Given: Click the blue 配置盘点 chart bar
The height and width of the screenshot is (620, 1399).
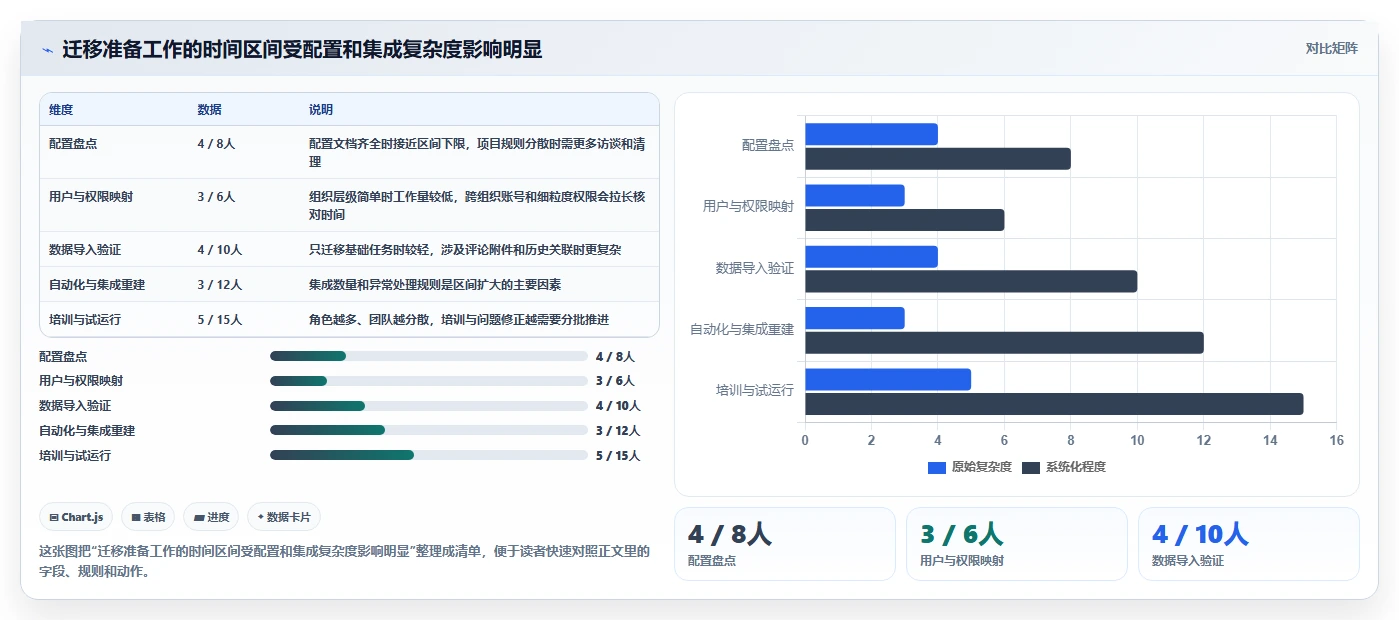Looking at the screenshot, I should click(x=871, y=134).
